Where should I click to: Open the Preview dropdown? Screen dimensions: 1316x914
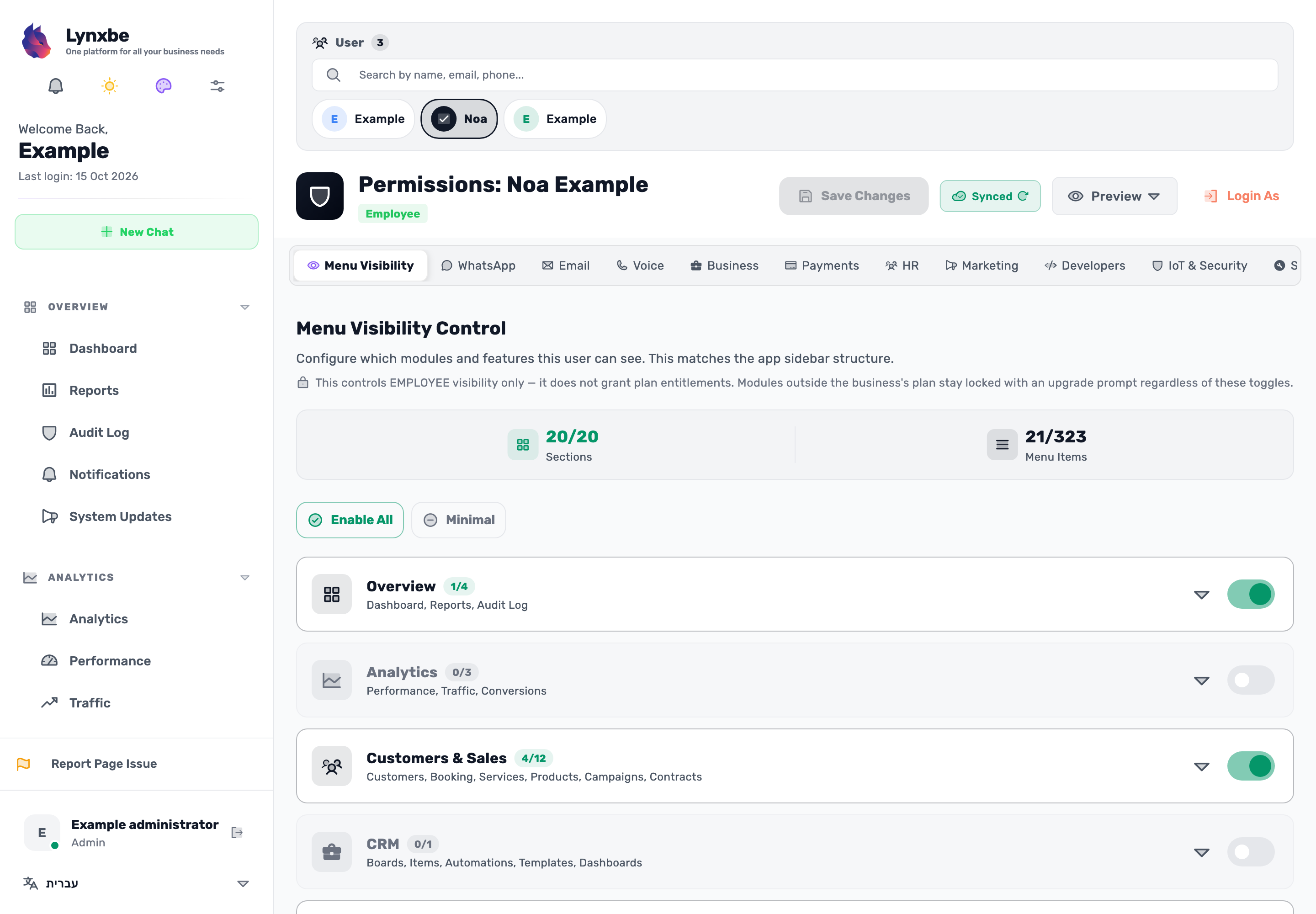(x=1114, y=196)
